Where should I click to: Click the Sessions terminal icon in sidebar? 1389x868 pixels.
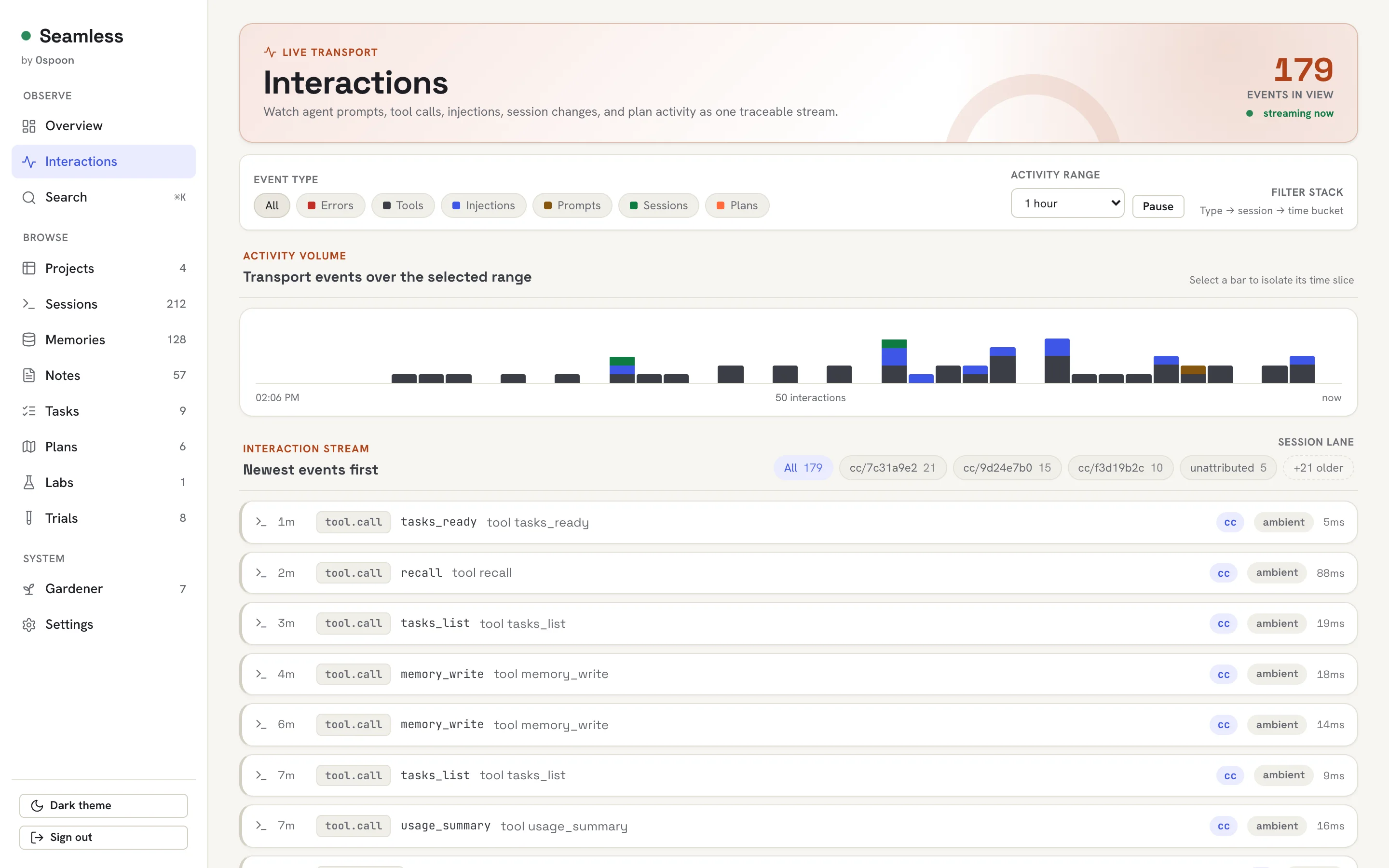click(29, 304)
